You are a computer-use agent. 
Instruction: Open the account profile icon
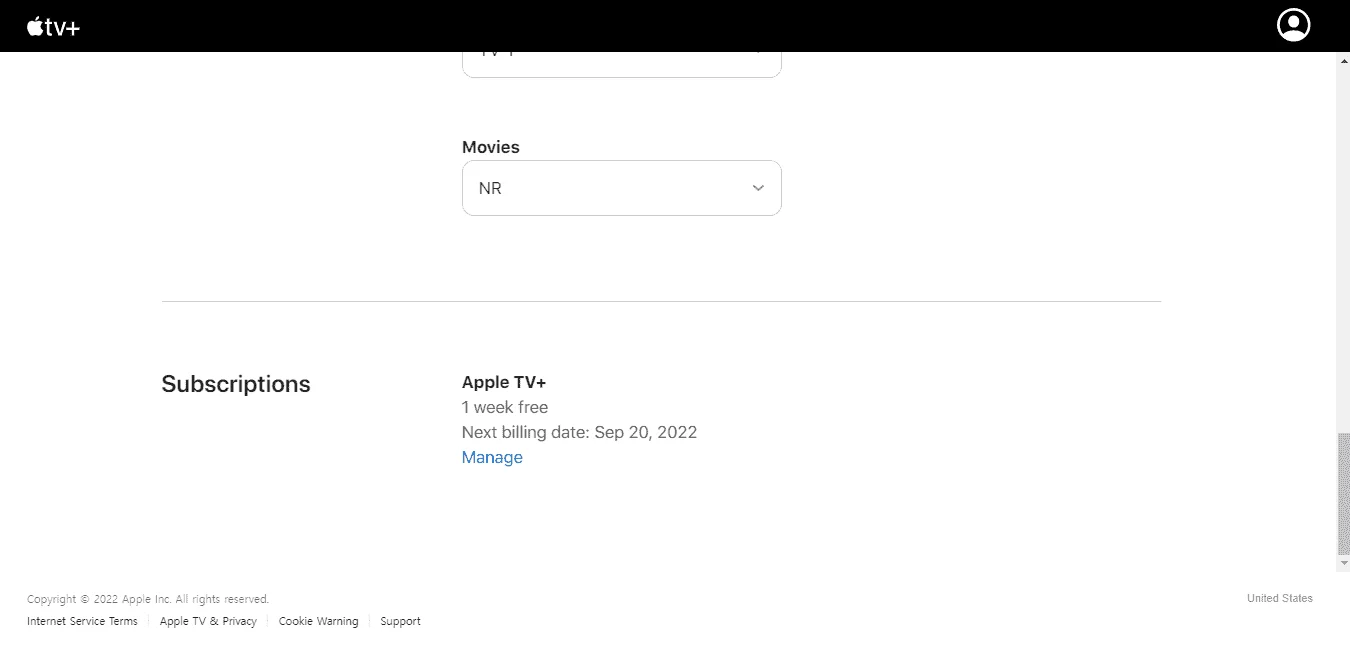click(1293, 25)
